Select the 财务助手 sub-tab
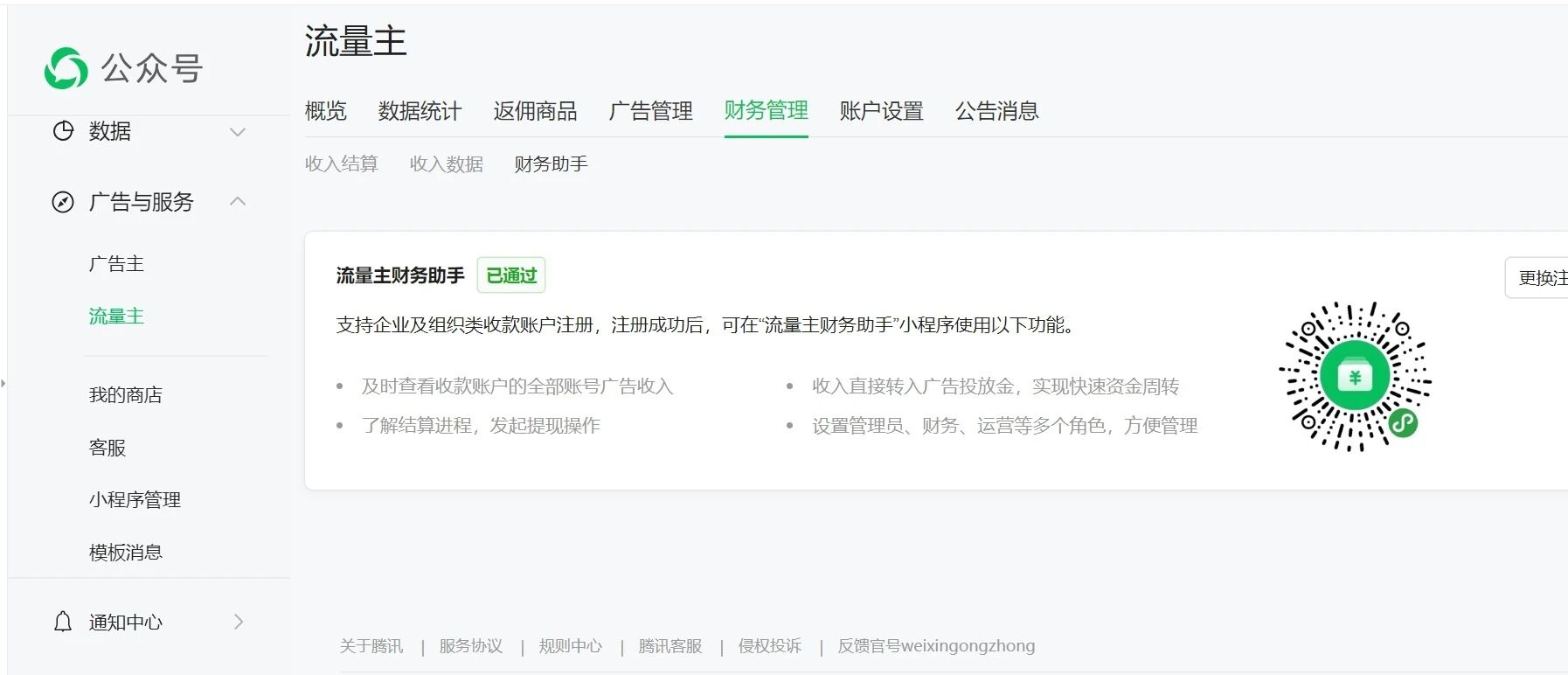 coord(551,164)
